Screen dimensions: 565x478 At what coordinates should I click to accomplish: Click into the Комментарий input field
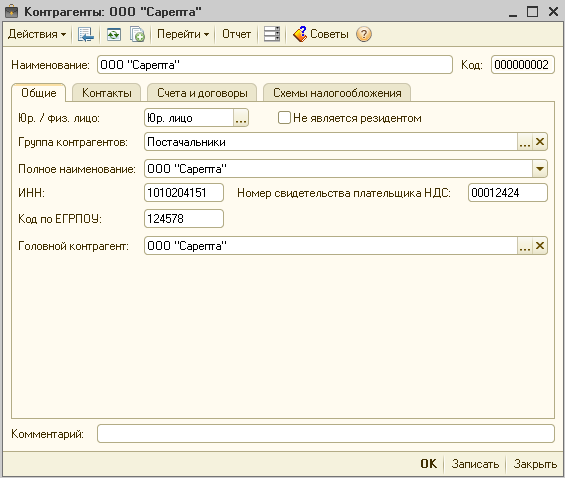point(325,433)
